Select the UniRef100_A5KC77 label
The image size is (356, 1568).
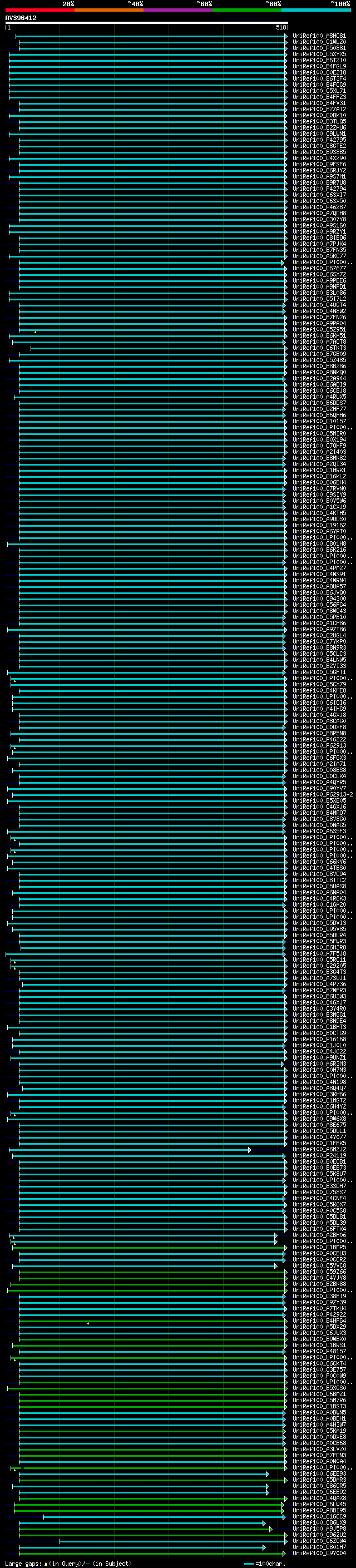(x=319, y=256)
